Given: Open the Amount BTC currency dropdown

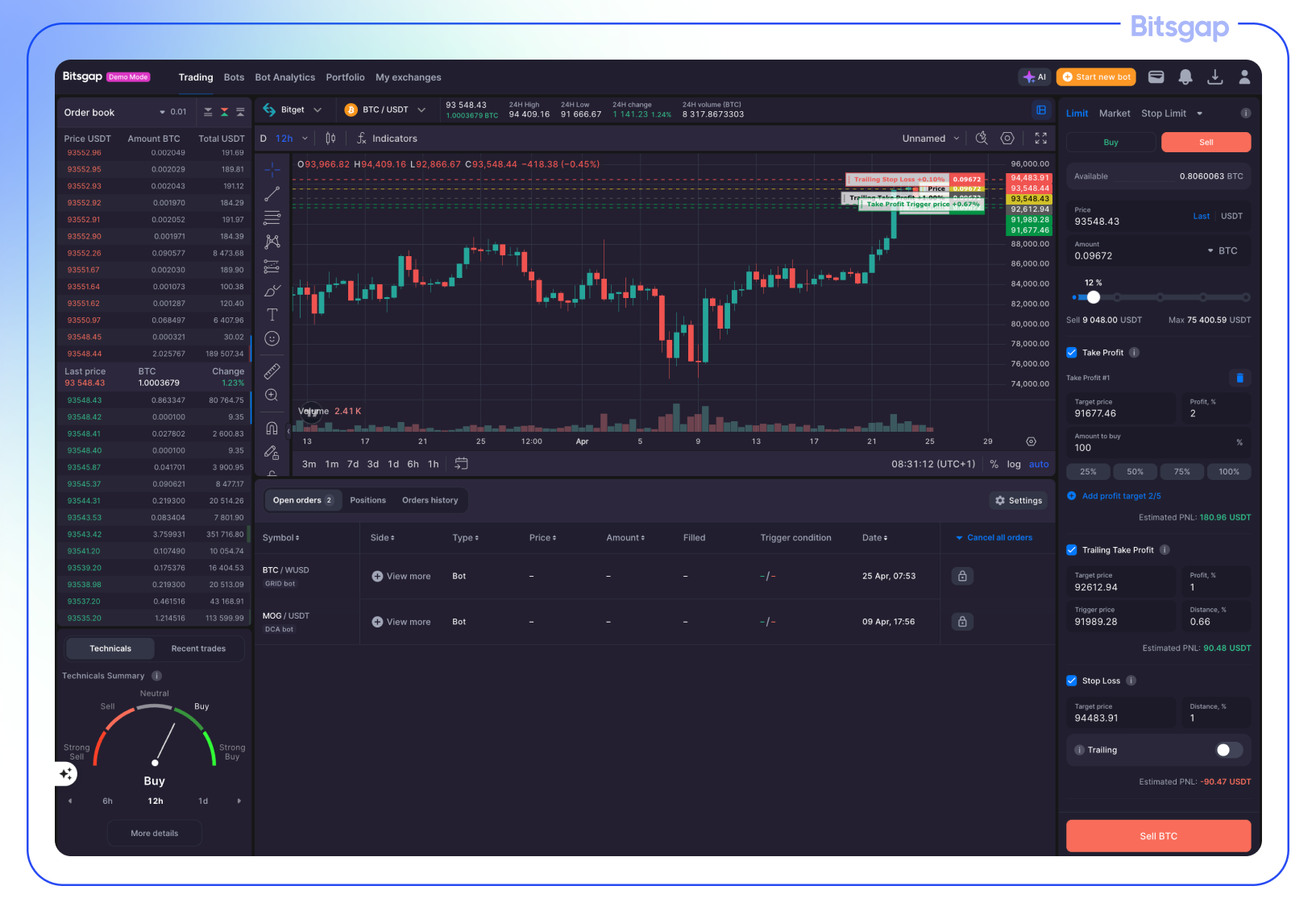Looking at the screenshot, I should point(1223,251).
